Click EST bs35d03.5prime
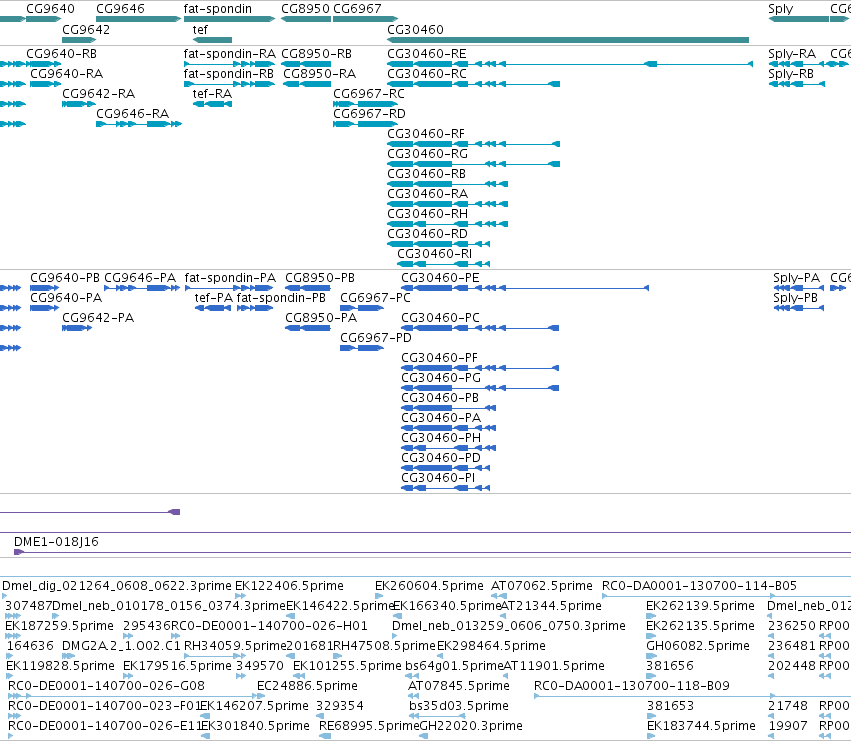 tap(459, 706)
